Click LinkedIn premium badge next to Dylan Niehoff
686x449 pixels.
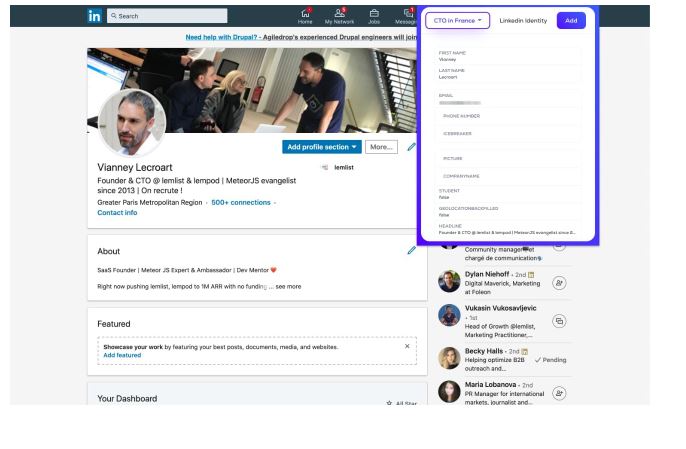(531, 275)
